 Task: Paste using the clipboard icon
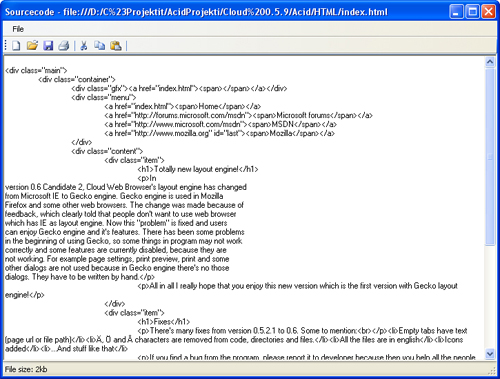116,45
